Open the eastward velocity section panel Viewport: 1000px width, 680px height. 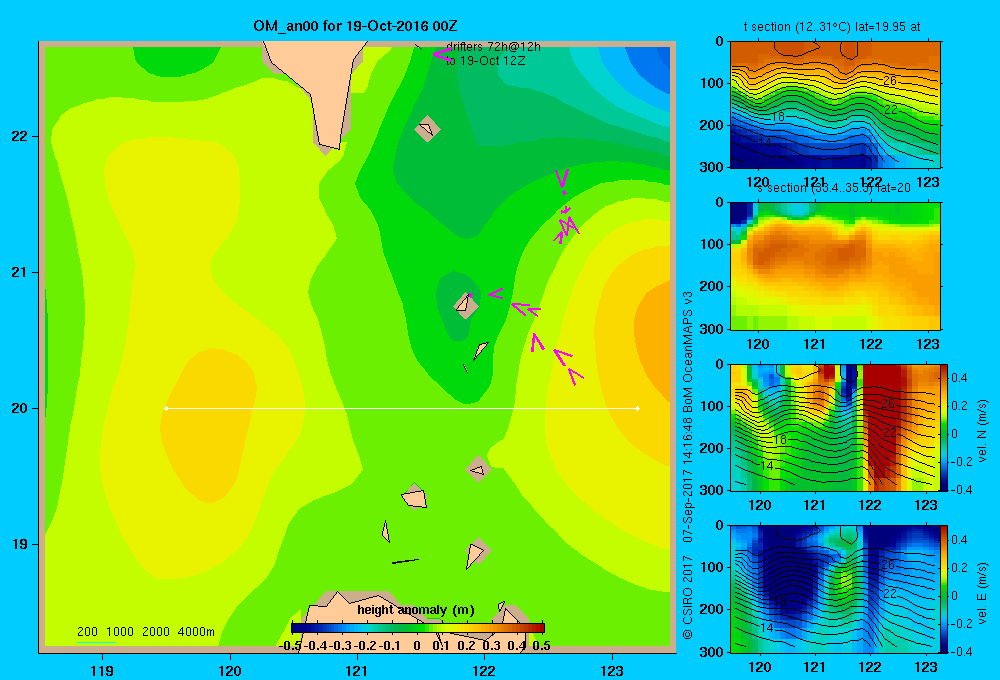(835, 589)
